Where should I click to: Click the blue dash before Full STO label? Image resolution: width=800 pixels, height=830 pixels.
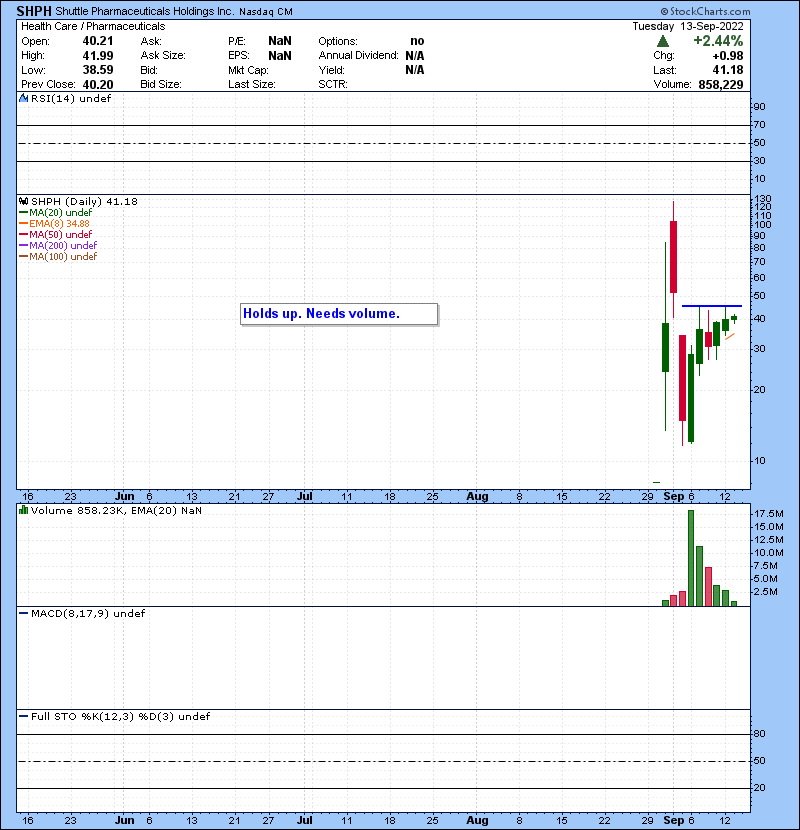click(23, 717)
